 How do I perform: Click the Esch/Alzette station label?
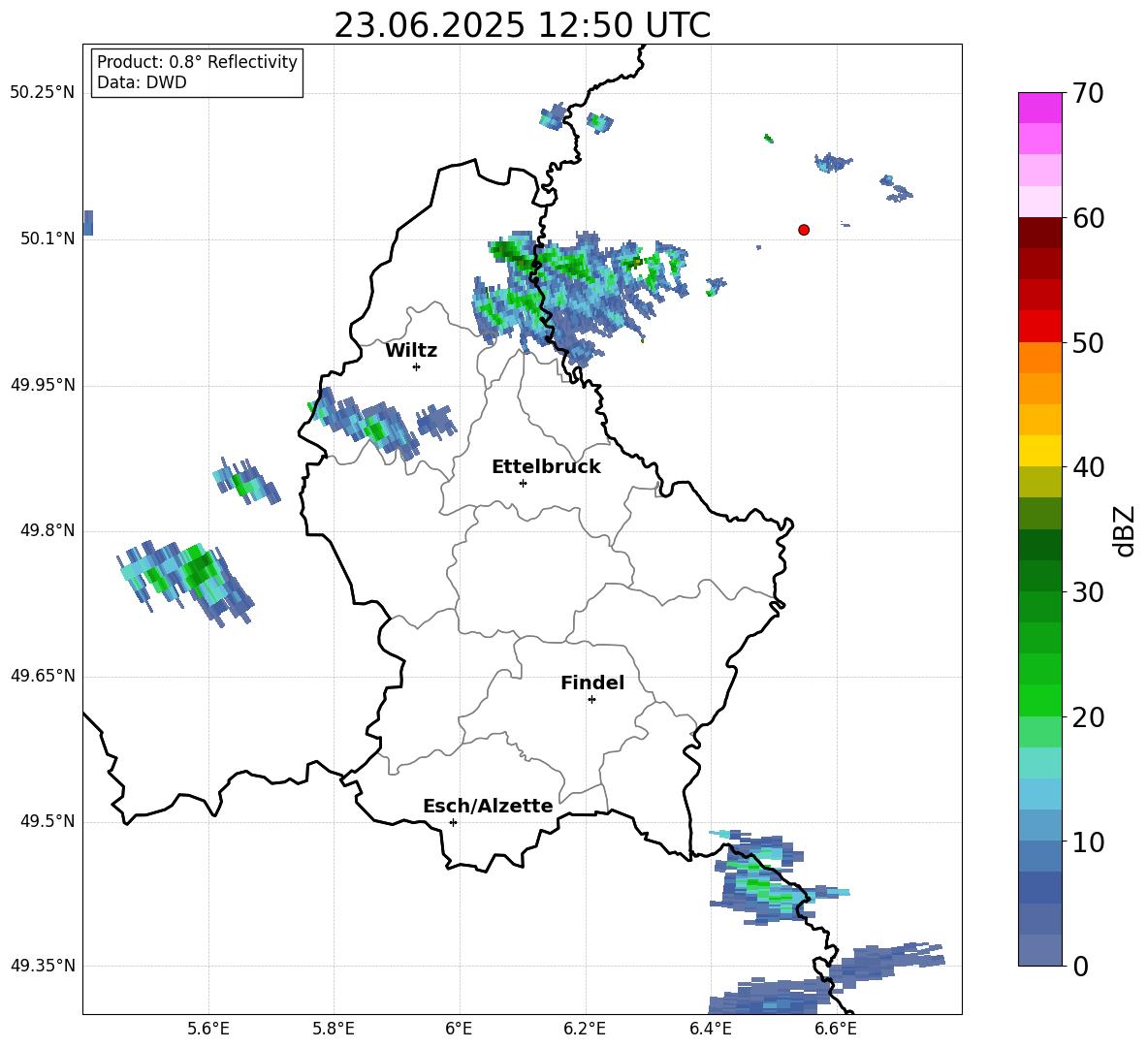pos(488,806)
